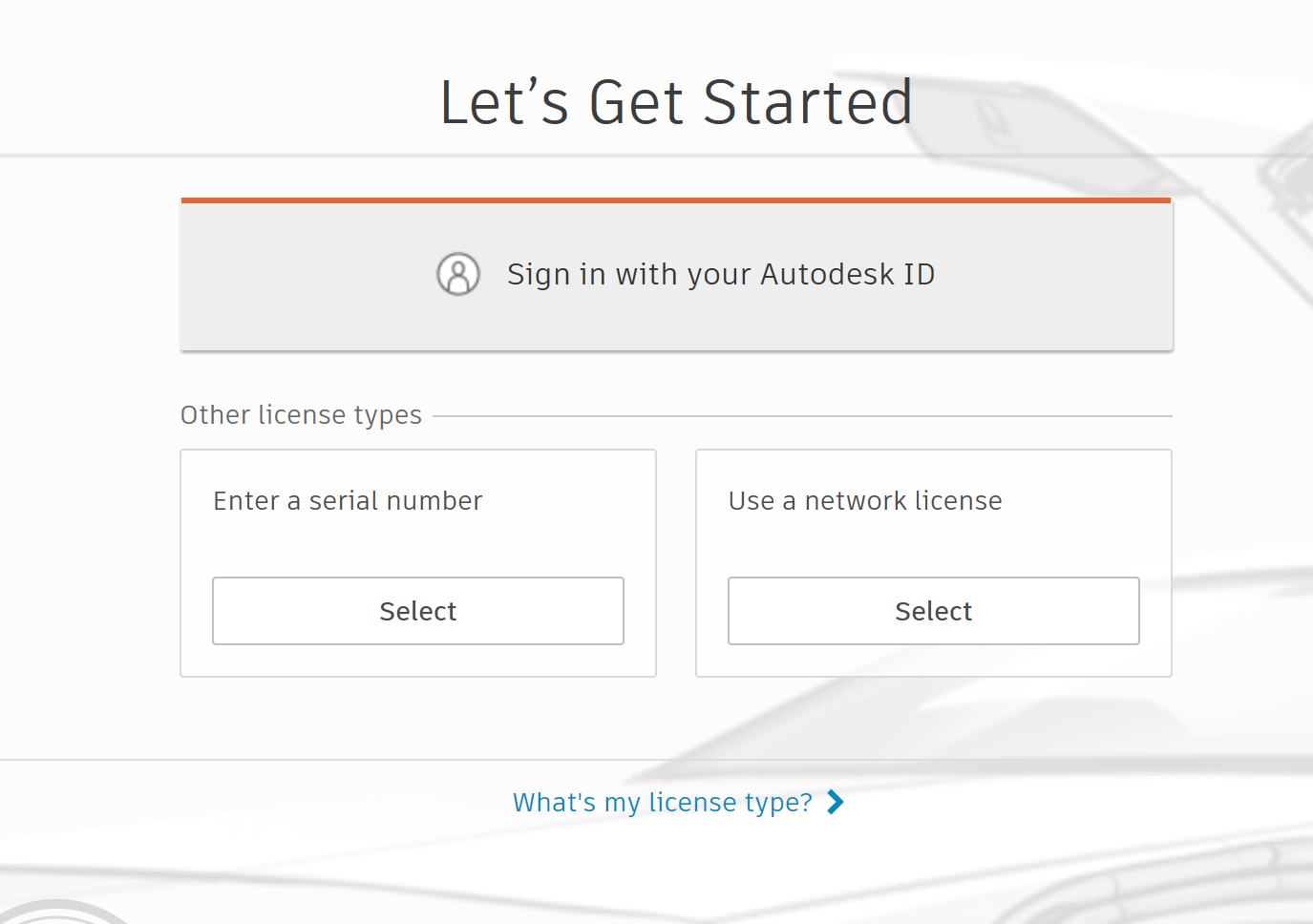Open the What's my license type? link
This screenshot has height=924, width=1313.
[x=662, y=803]
